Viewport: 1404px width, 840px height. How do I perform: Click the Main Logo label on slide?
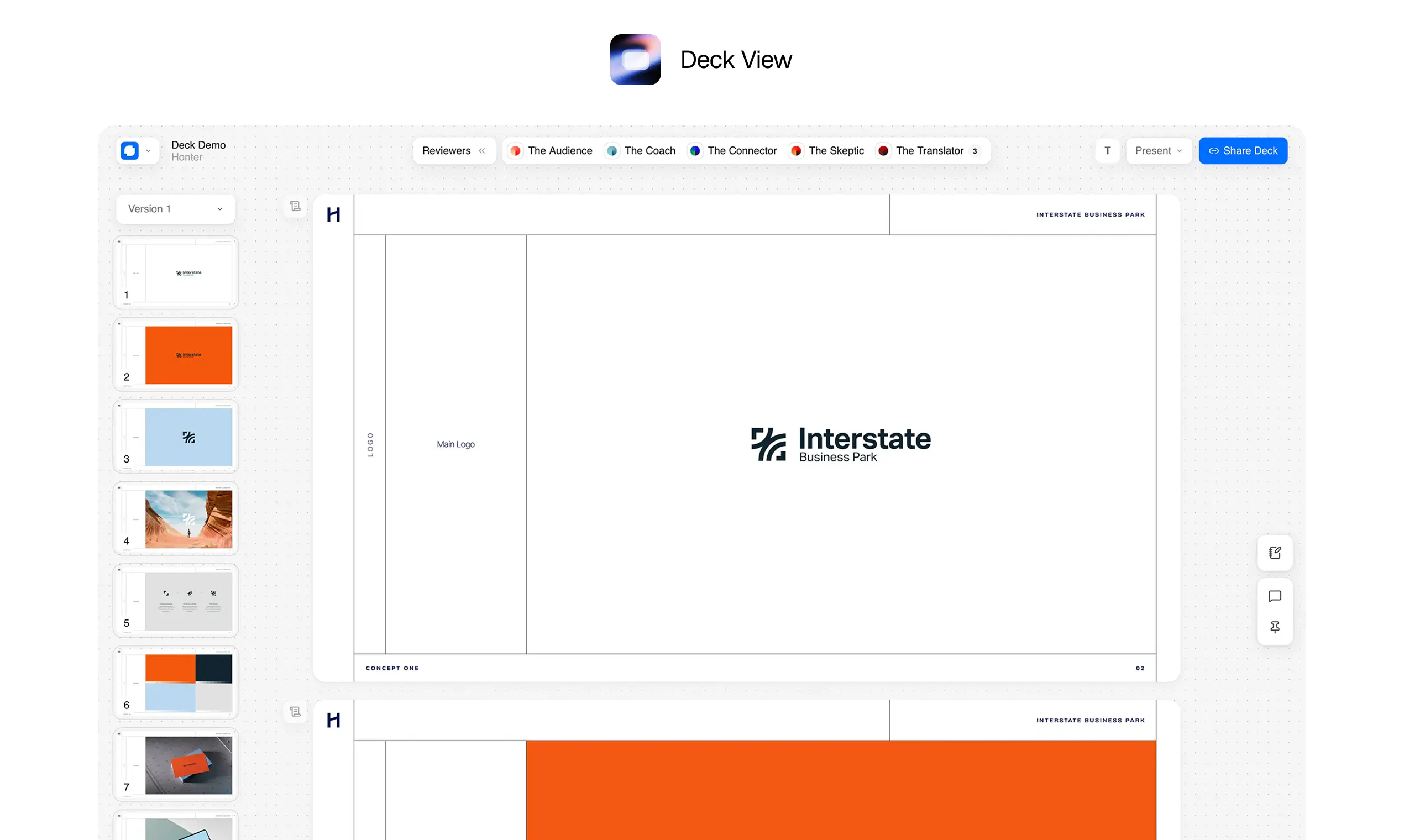tap(455, 444)
